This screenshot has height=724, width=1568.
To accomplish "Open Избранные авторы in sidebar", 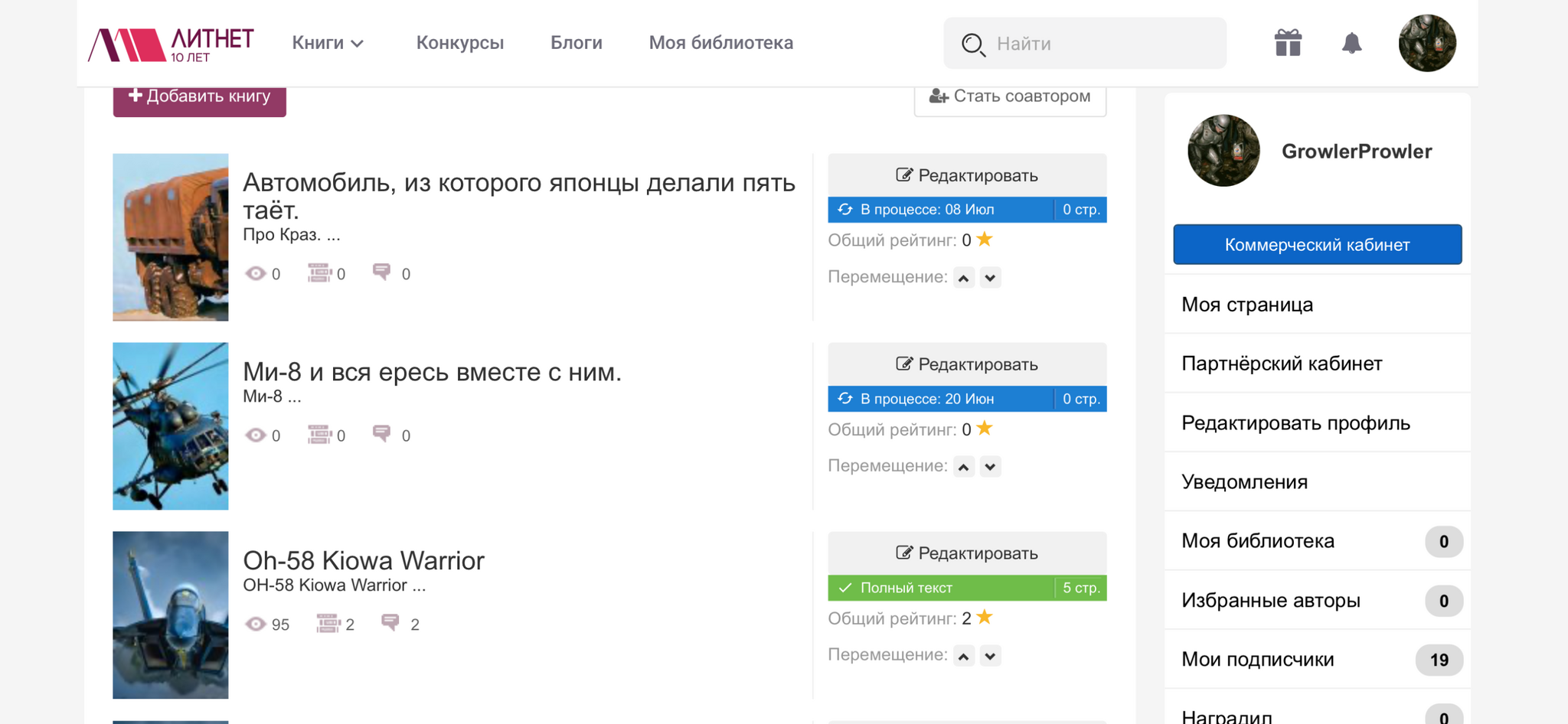I will tap(1318, 601).
